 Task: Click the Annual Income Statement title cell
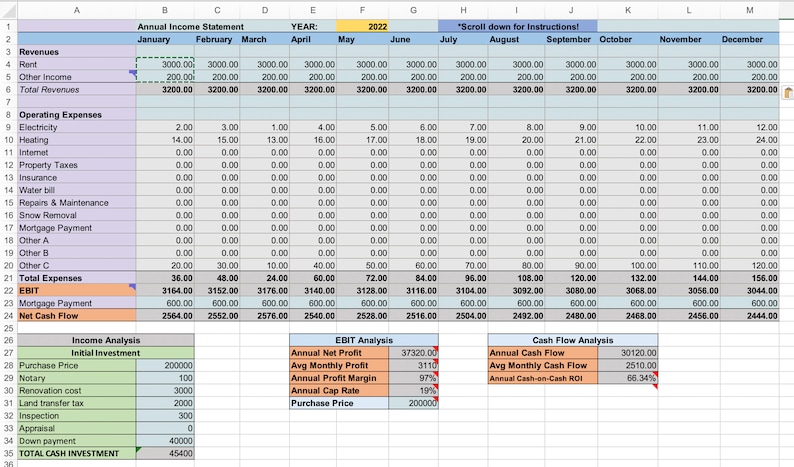point(190,26)
